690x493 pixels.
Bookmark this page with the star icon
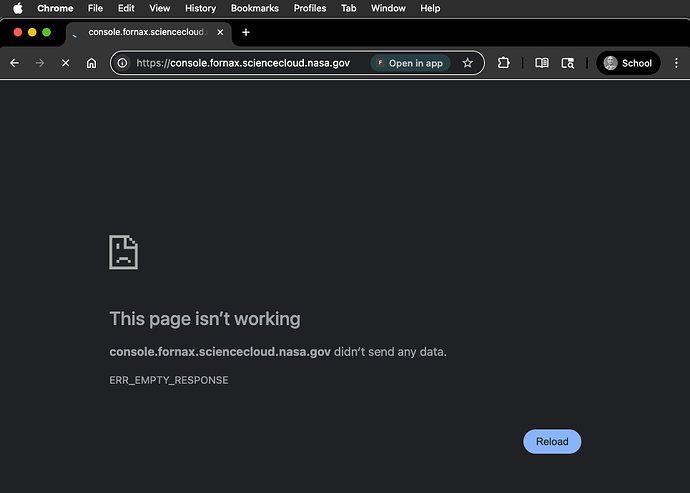pyautogui.click(x=467, y=63)
